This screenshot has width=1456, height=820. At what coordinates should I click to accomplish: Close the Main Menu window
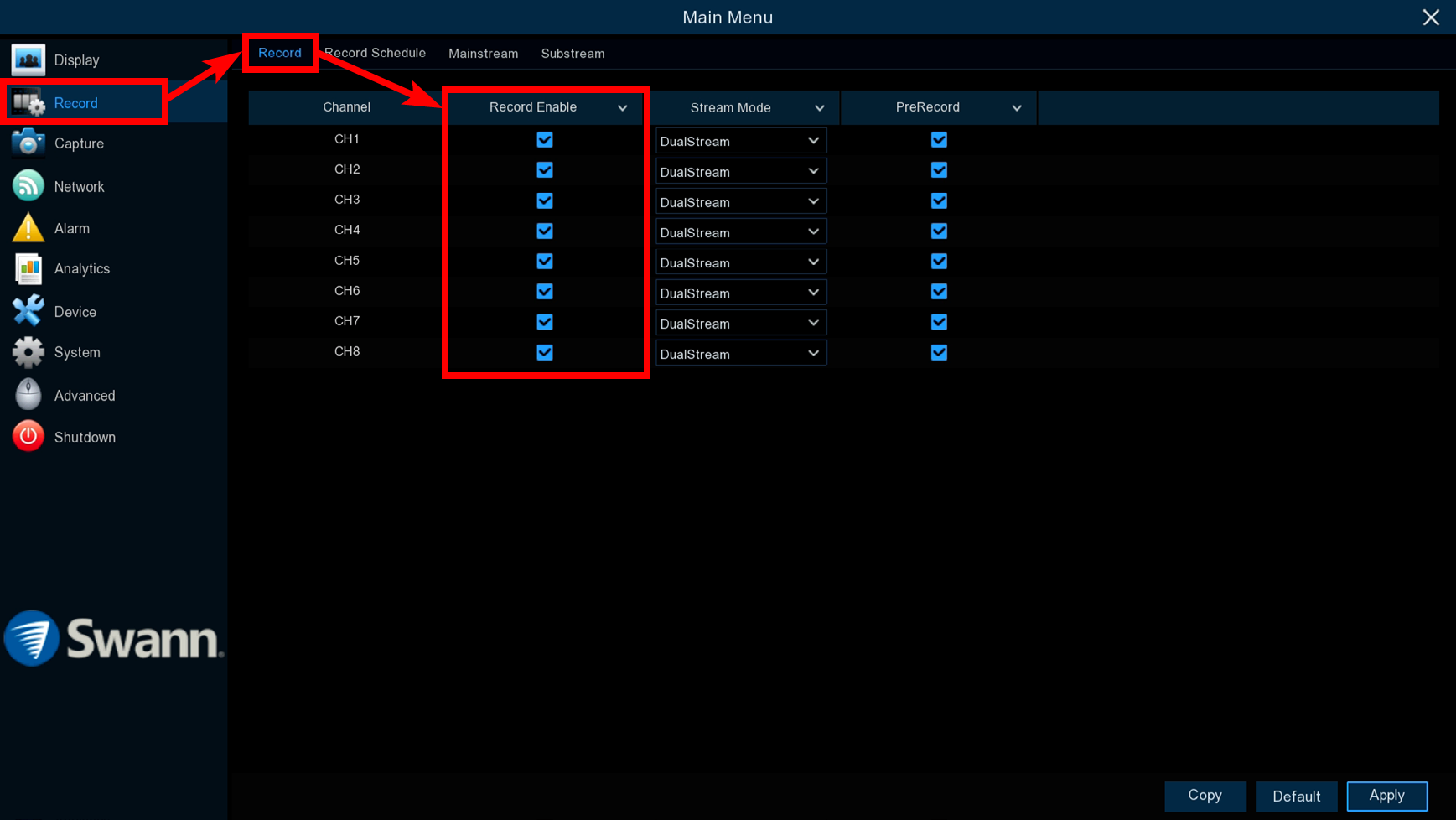1430,18
